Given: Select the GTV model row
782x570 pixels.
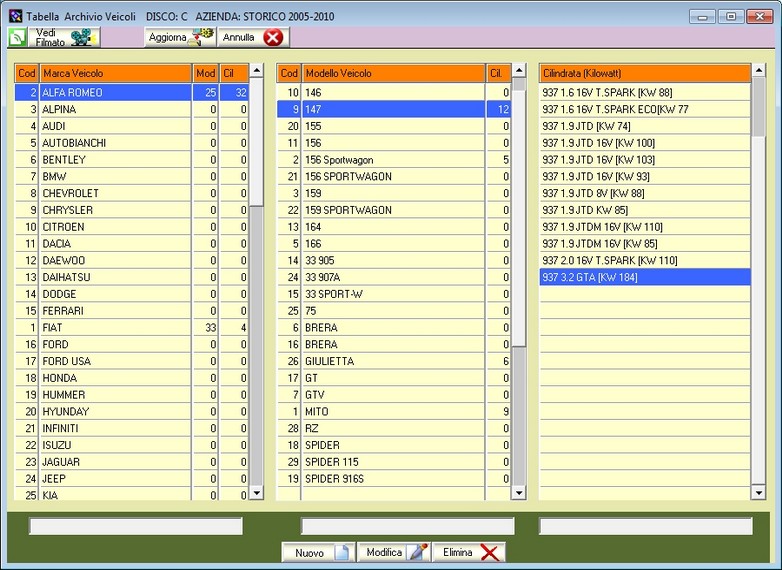Looking at the screenshot, I should [394, 395].
